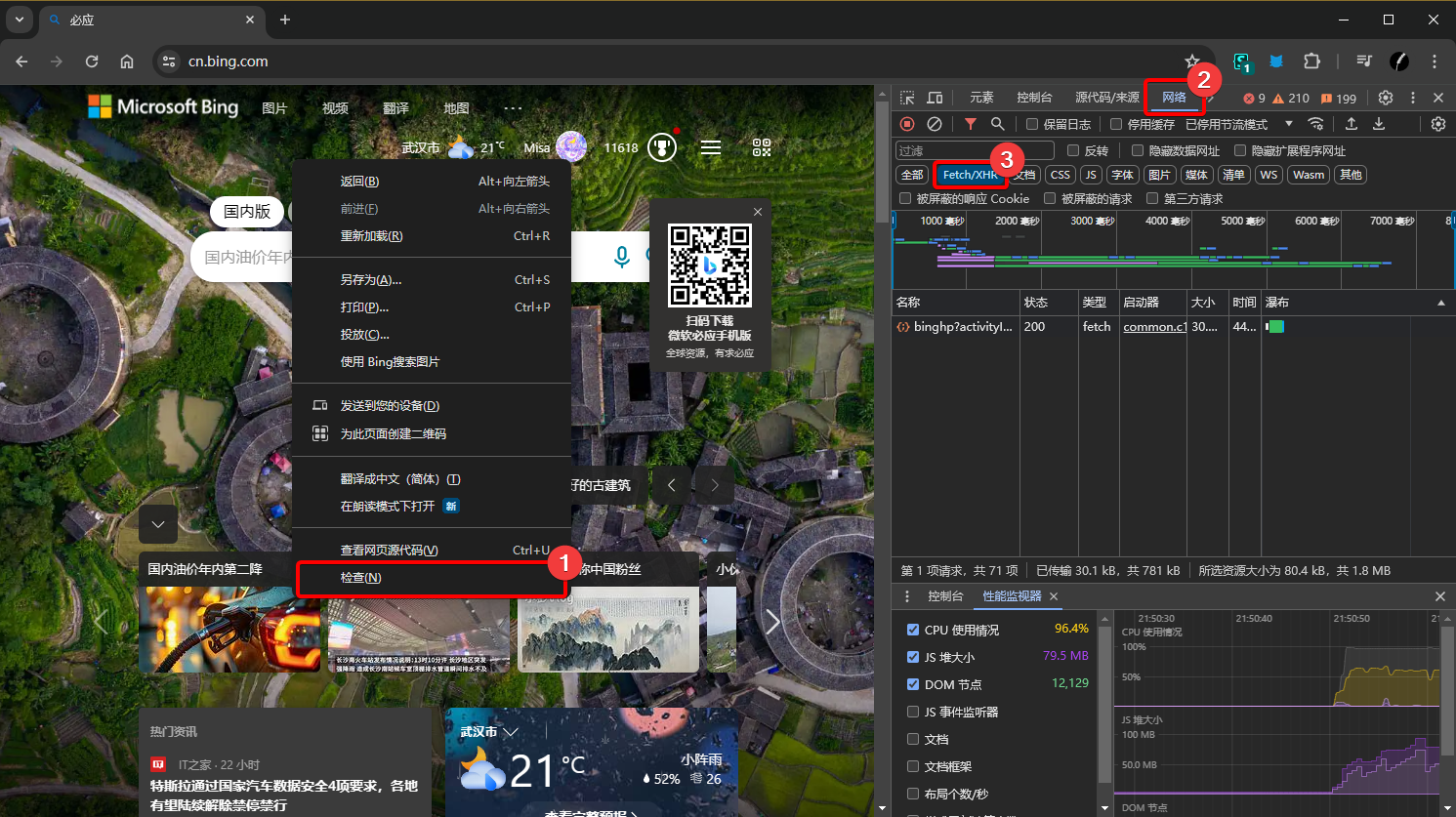Image resolution: width=1456 pixels, height=817 pixels.
Task: Click the red record network log button
Action: [907, 124]
